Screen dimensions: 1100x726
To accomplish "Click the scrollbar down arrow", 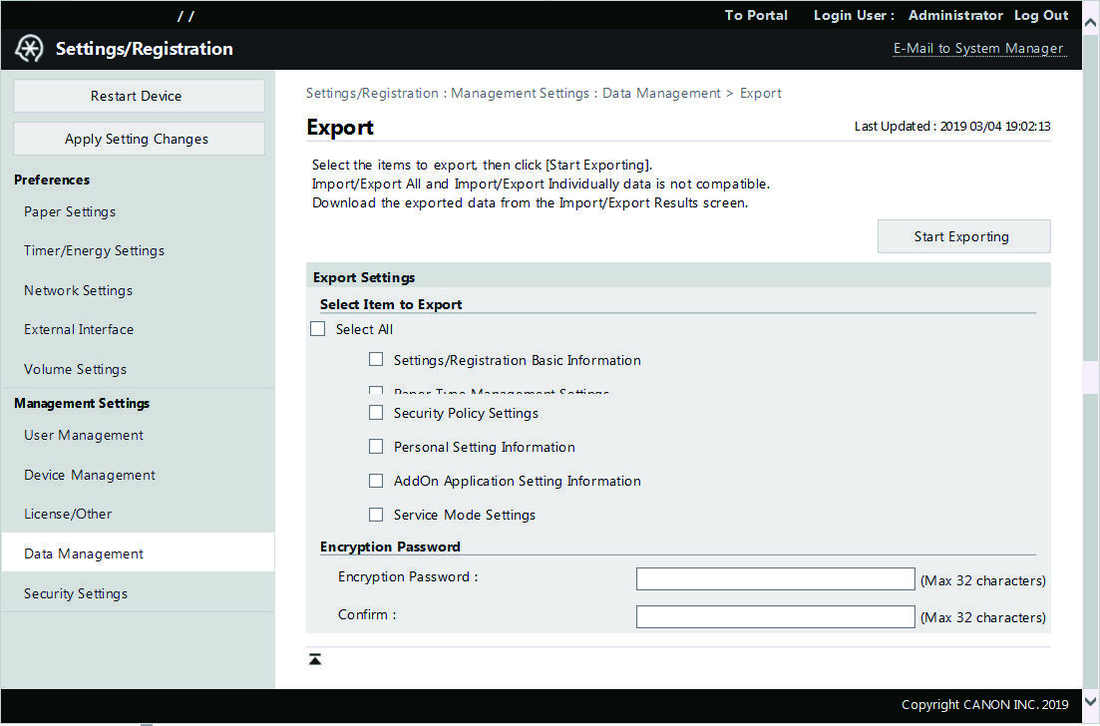I will (1091, 701).
